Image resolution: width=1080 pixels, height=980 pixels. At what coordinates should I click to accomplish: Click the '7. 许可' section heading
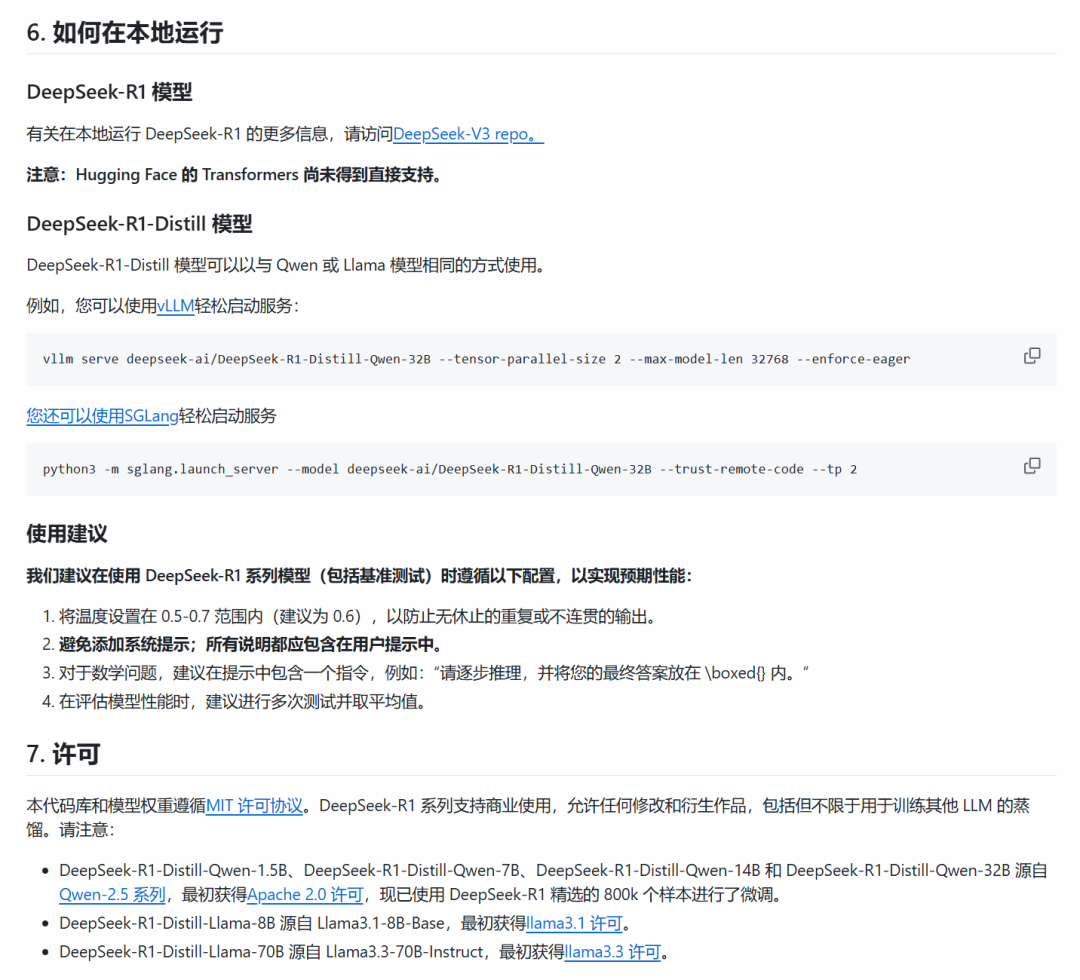62,755
